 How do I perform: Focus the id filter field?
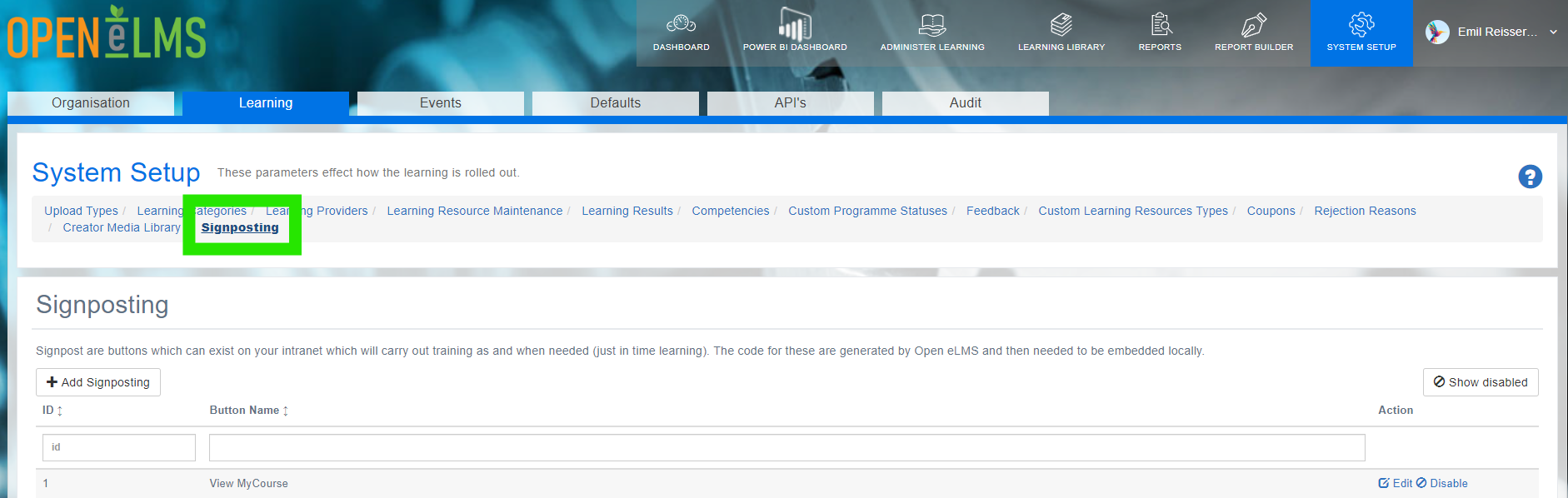point(119,447)
